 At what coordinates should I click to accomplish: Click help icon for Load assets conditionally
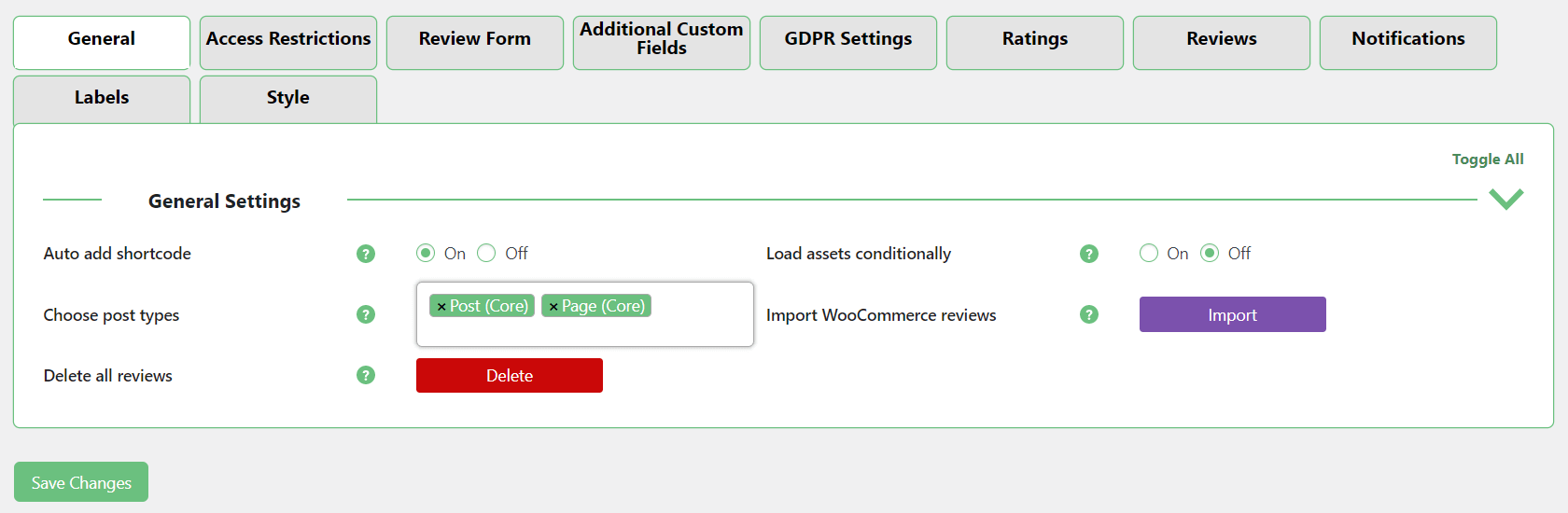(x=1089, y=254)
